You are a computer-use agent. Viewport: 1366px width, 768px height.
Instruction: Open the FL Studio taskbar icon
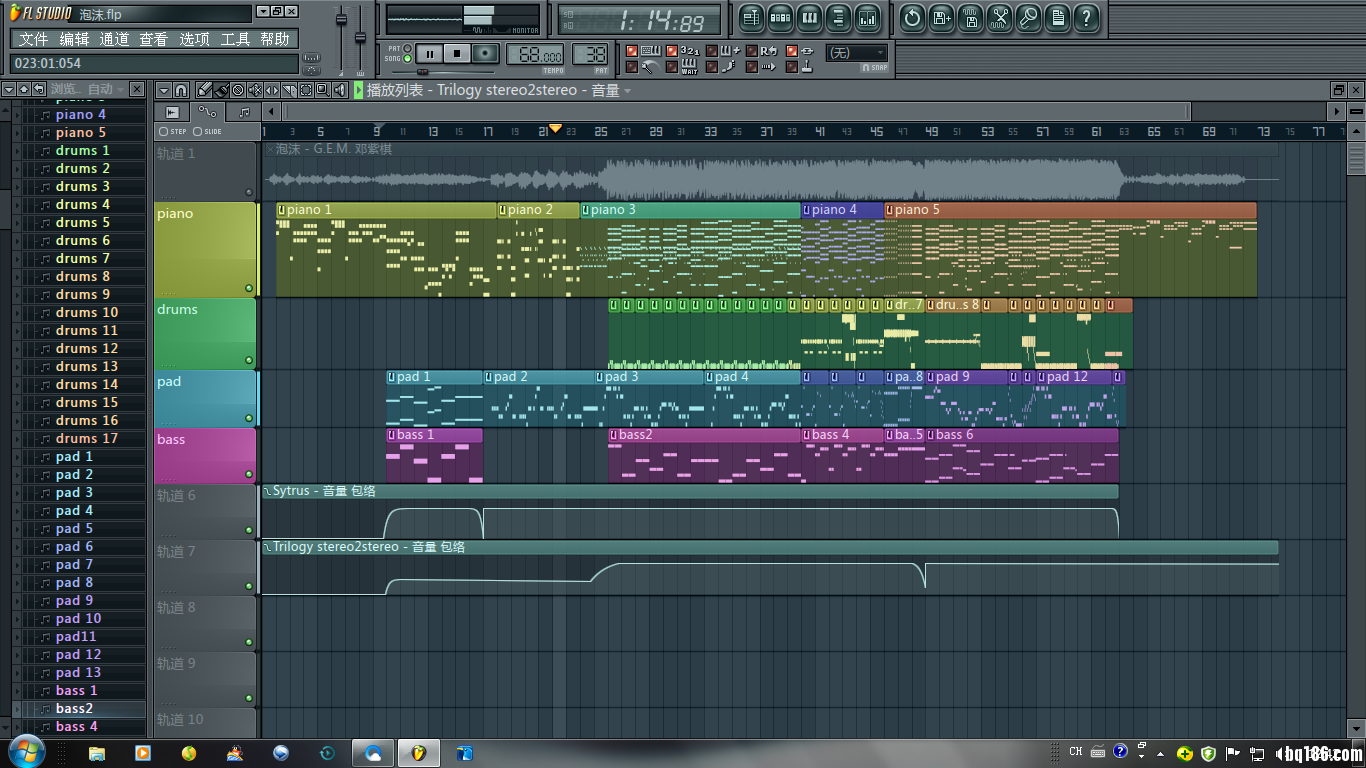point(419,753)
